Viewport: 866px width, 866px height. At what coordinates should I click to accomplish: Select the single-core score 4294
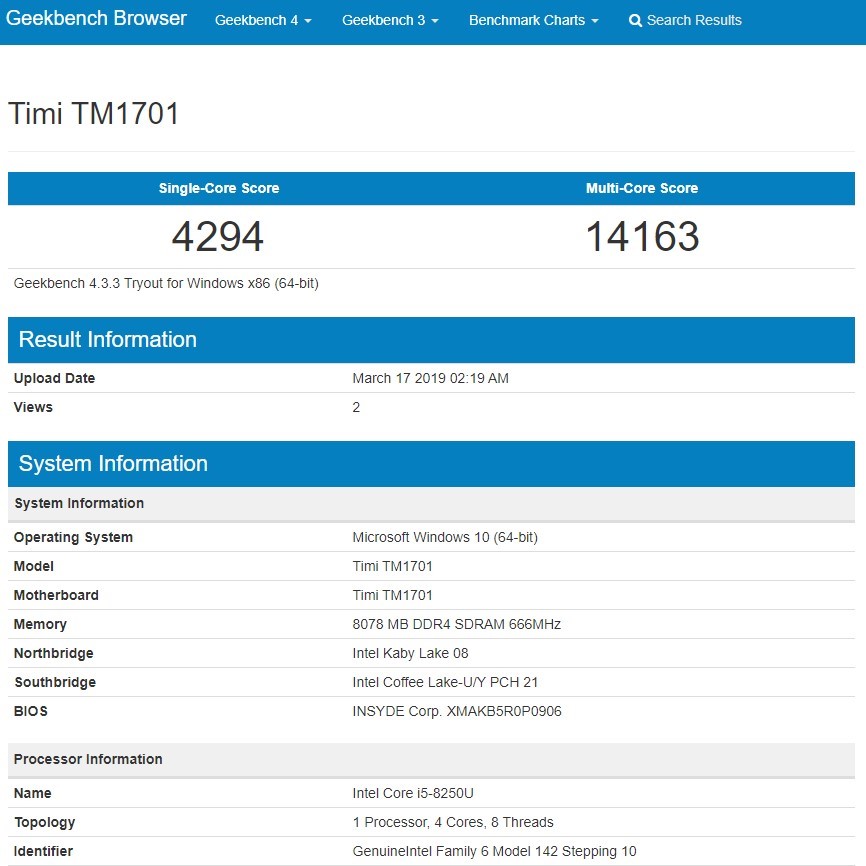(218, 237)
